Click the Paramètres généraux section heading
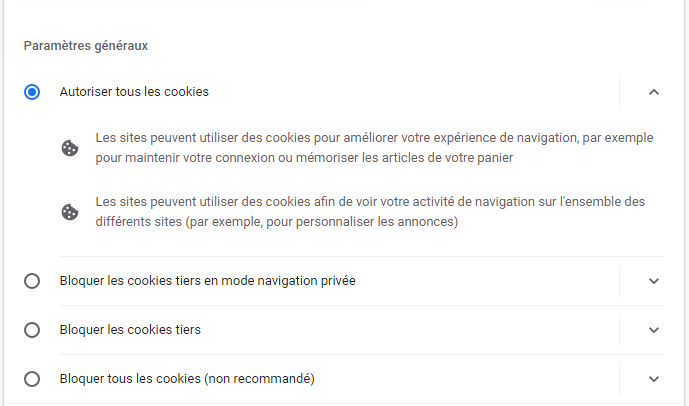689x406 pixels. click(x=86, y=46)
